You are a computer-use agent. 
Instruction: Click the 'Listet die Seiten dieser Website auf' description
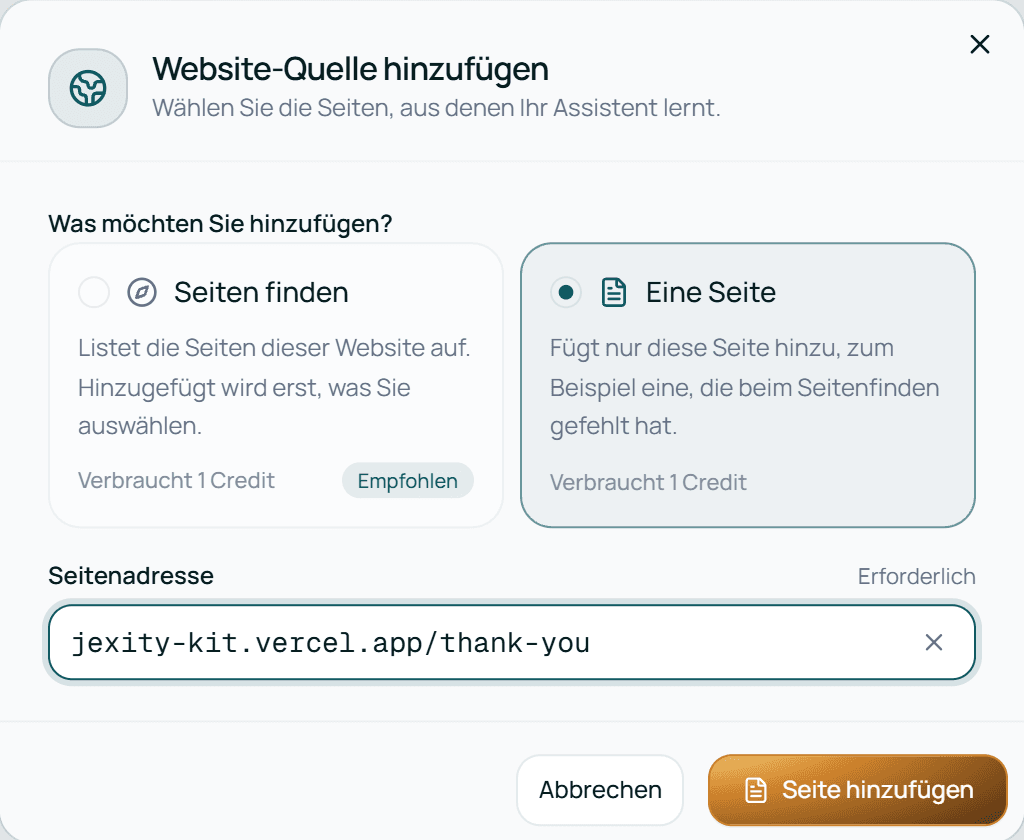tap(274, 387)
